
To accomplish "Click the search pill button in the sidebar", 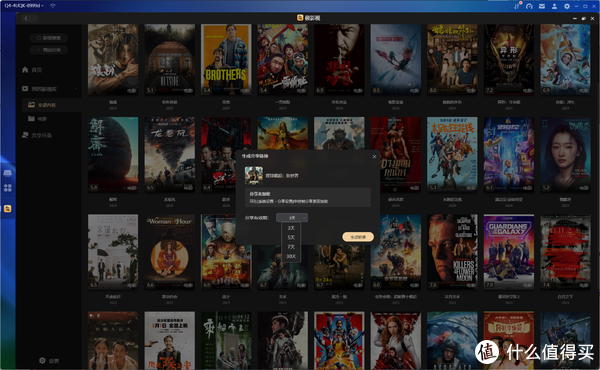I will click(x=49, y=38).
